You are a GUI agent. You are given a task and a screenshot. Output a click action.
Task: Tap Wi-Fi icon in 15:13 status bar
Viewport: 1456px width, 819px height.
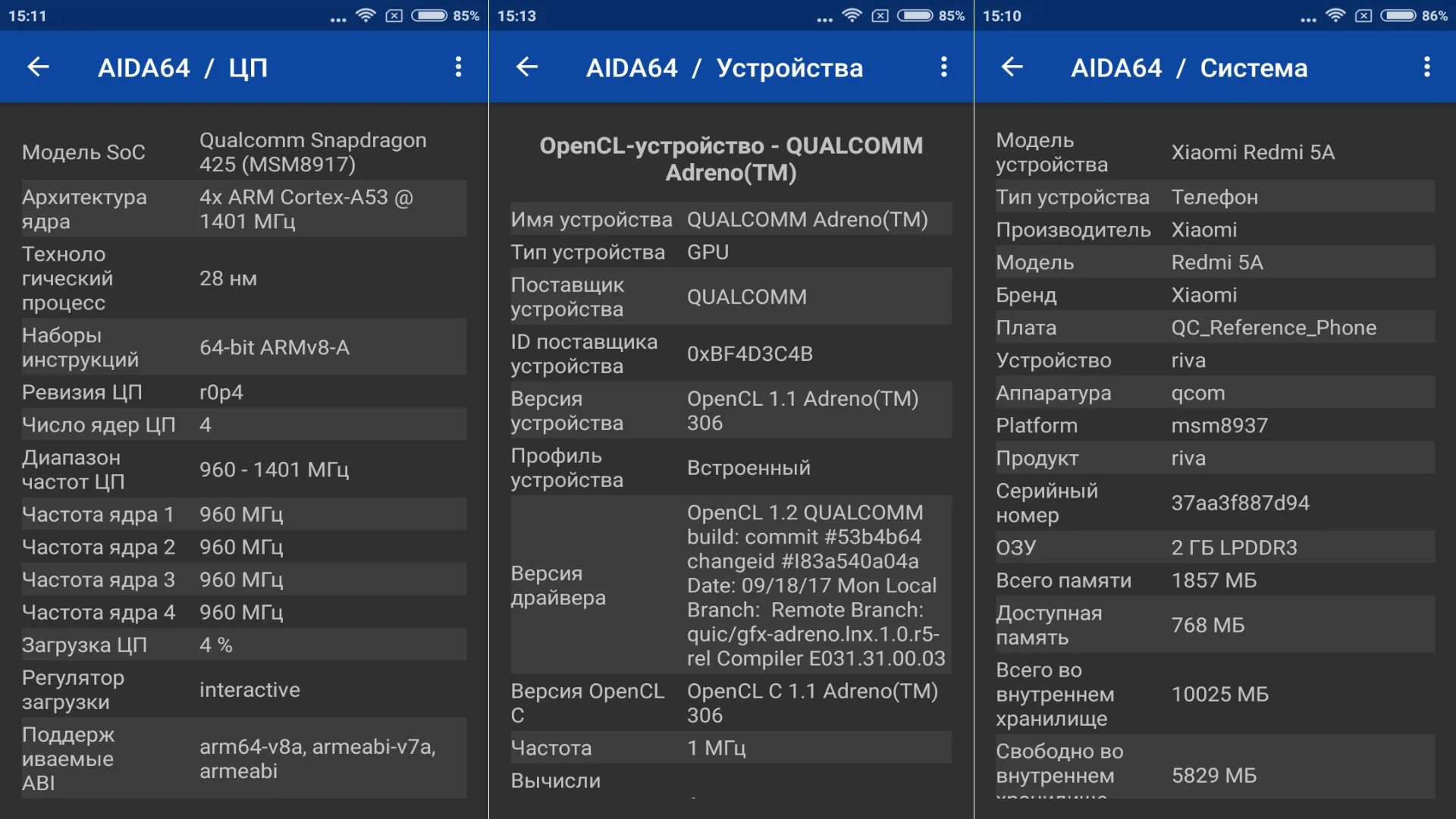click(x=852, y=15)
